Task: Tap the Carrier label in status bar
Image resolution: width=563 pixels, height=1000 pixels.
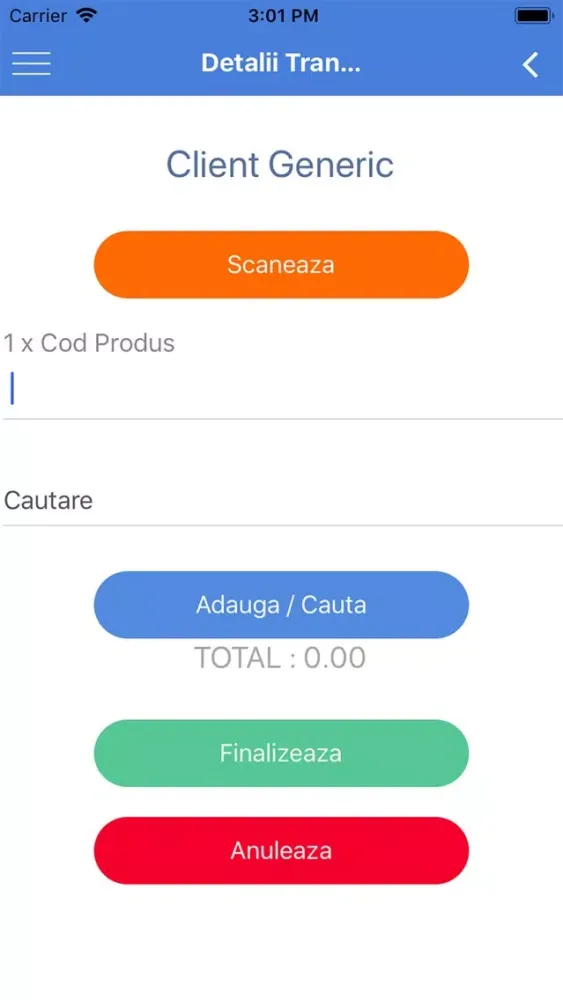Action: [39, 16]
